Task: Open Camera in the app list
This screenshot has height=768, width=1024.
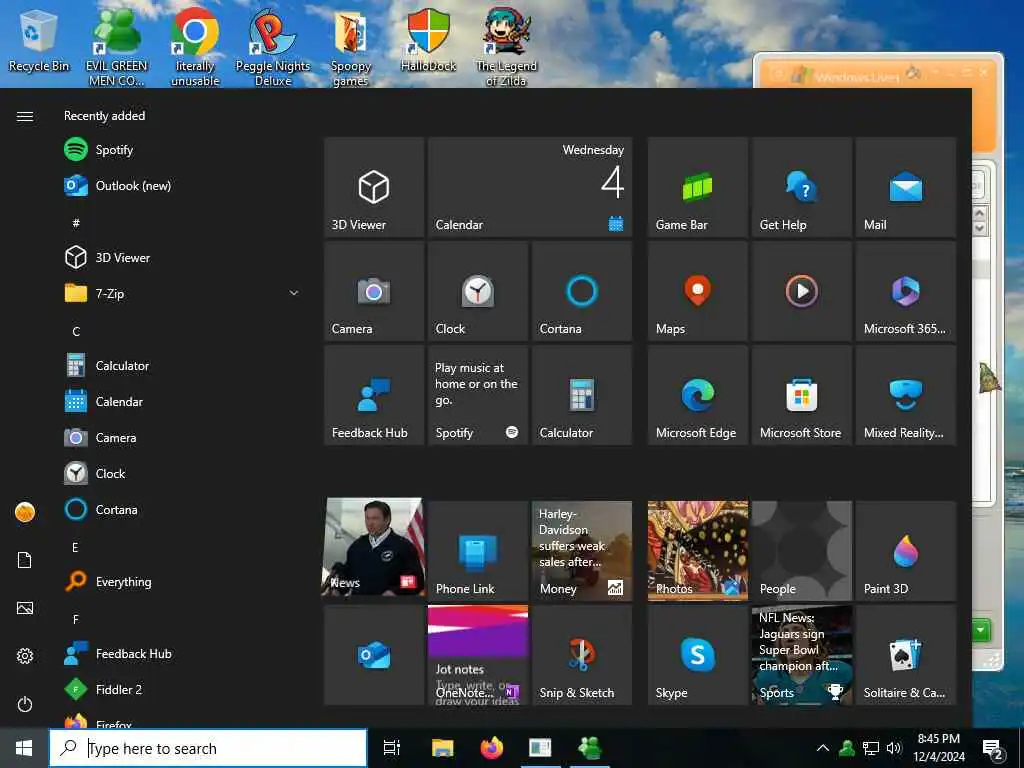Action: 183,438
